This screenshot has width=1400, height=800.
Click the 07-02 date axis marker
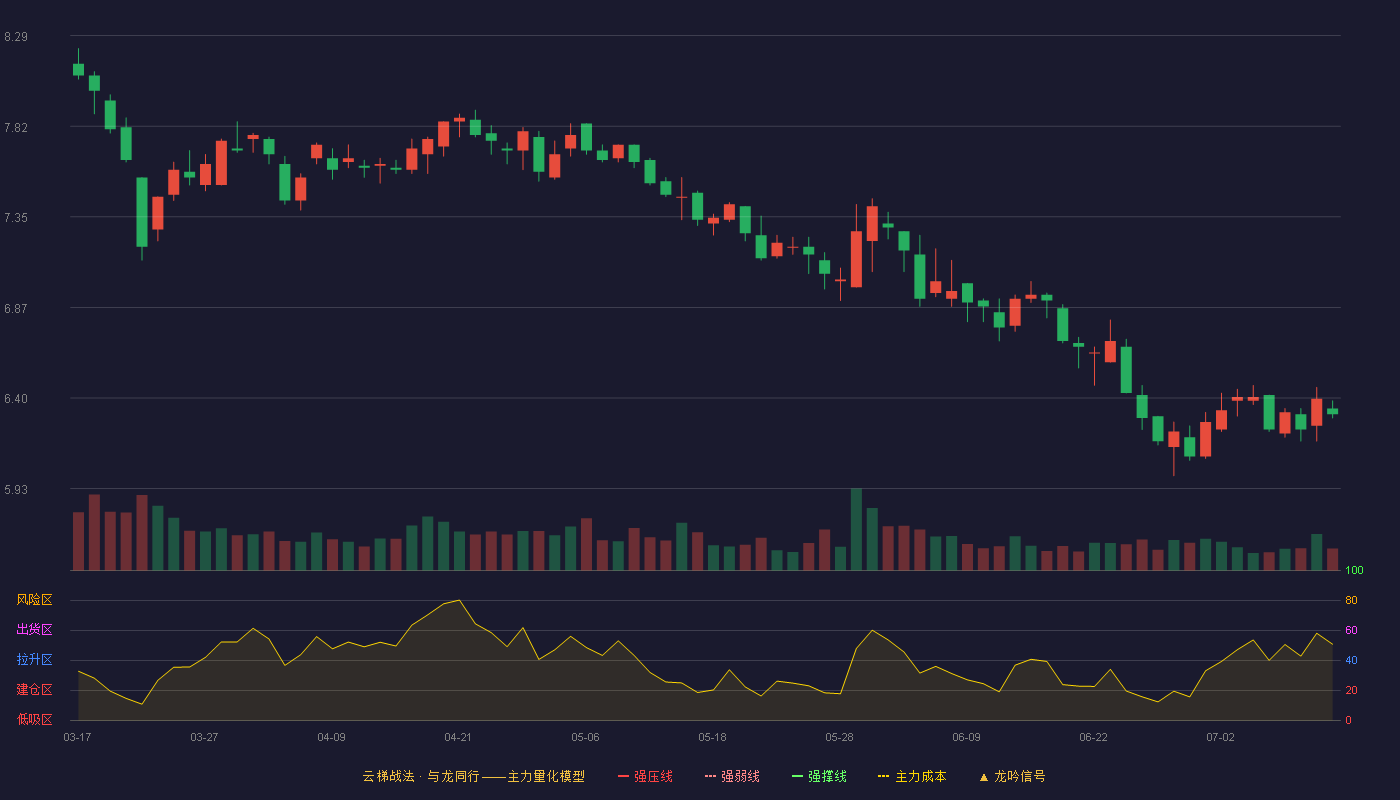click(1220, 737)
